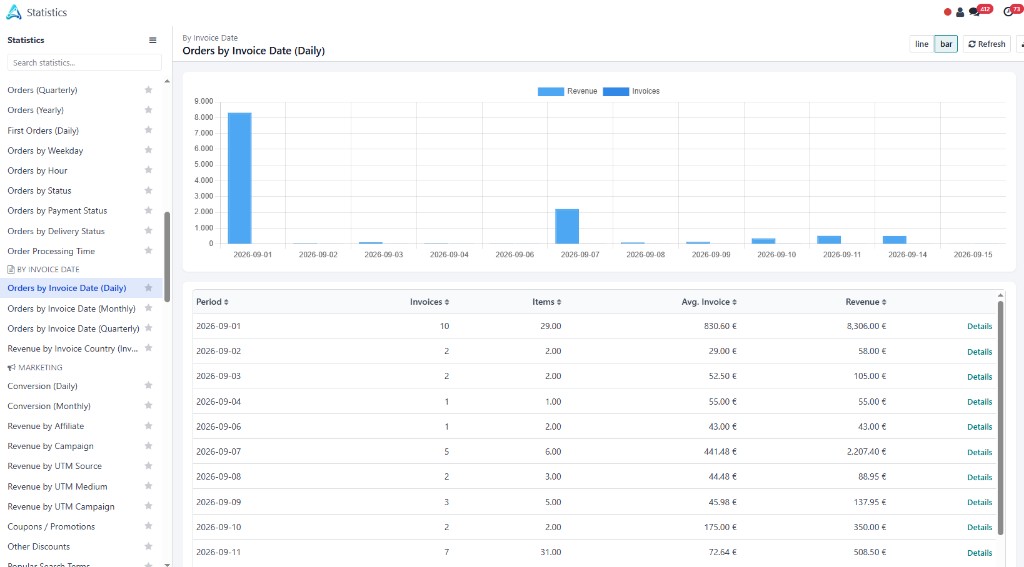Toggle the Revenue series in chart legend
This screenshot has height=567, width=1024.
[567, 91]
